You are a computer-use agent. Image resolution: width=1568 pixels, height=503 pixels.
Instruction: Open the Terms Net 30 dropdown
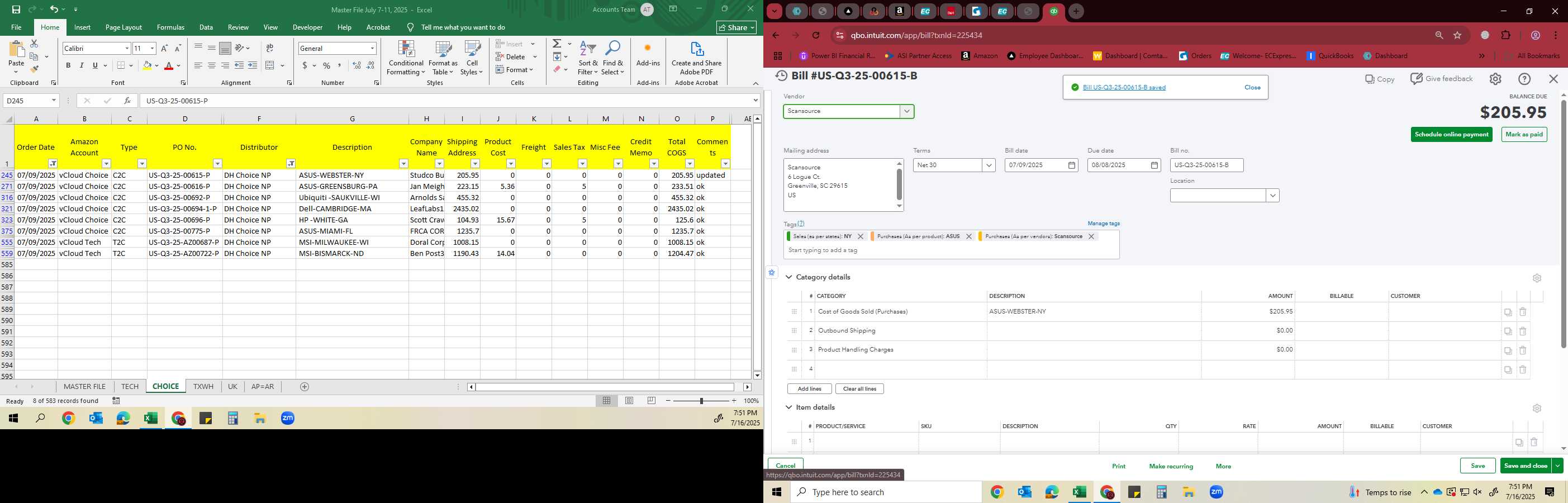pos(988,165)
